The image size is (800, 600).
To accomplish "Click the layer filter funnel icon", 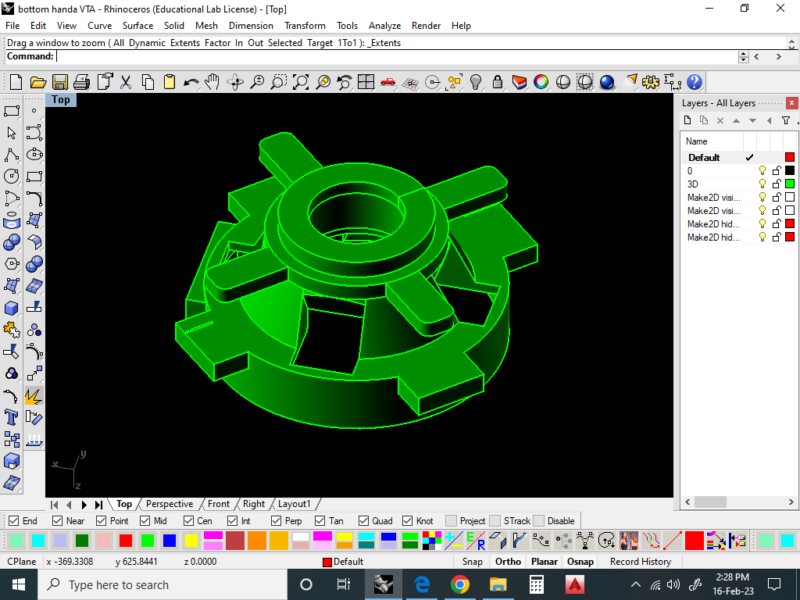I will tap(786, 120).
